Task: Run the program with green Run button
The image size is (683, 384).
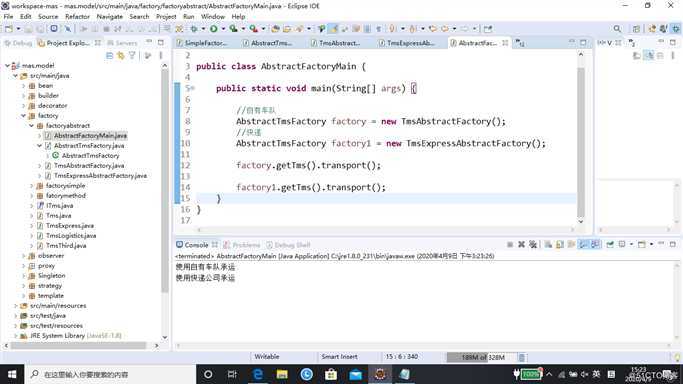Action: [x=213, y=29]
